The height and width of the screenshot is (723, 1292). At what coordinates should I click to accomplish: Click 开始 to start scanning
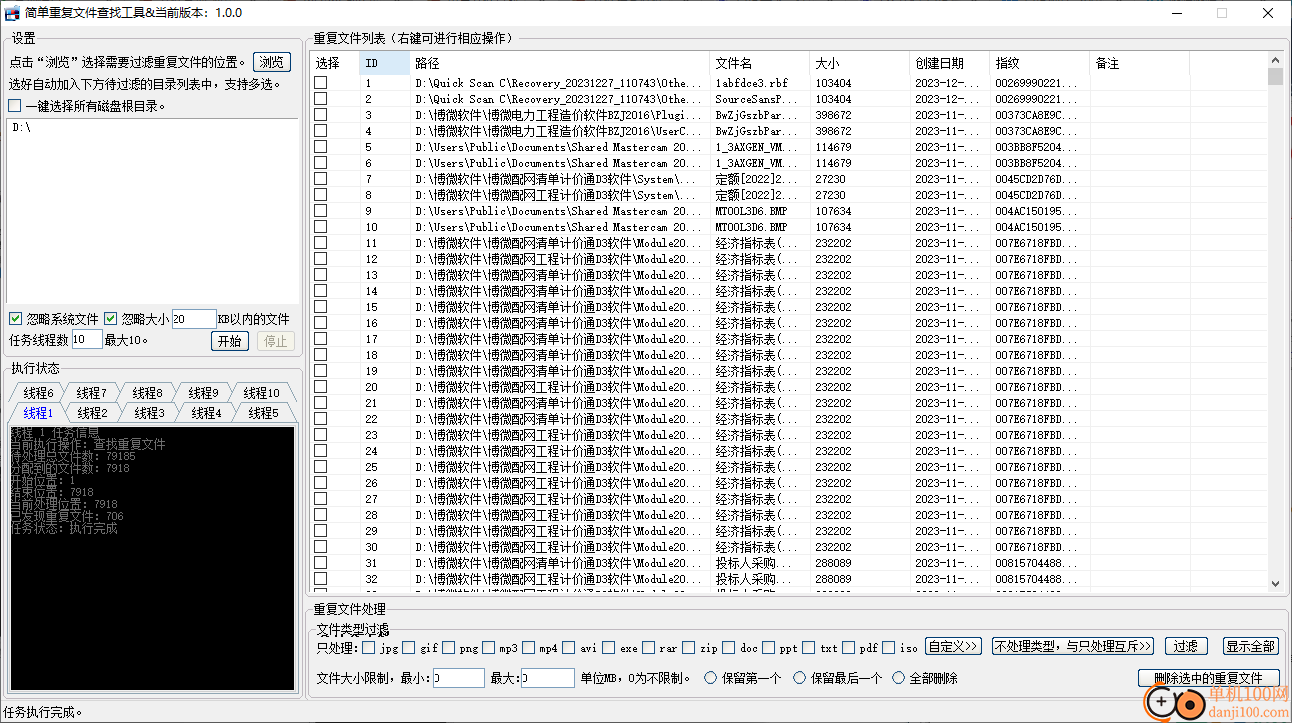point(229,341)
